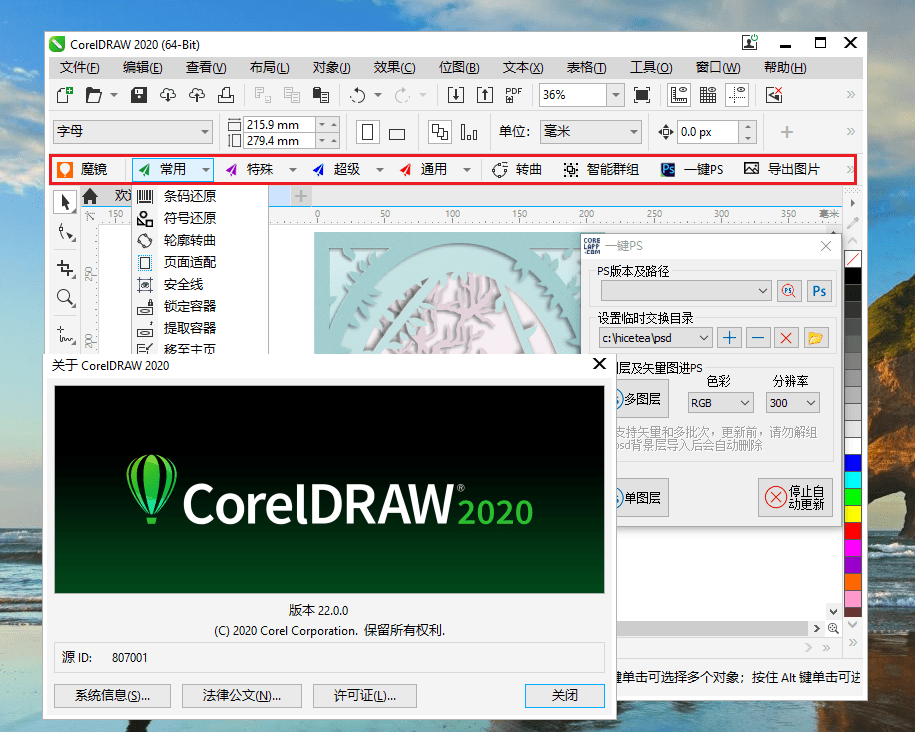Open the 毫米 units dropdown
Image resolution: width=915 pixels, height=732 pixels.
point(634,132)
